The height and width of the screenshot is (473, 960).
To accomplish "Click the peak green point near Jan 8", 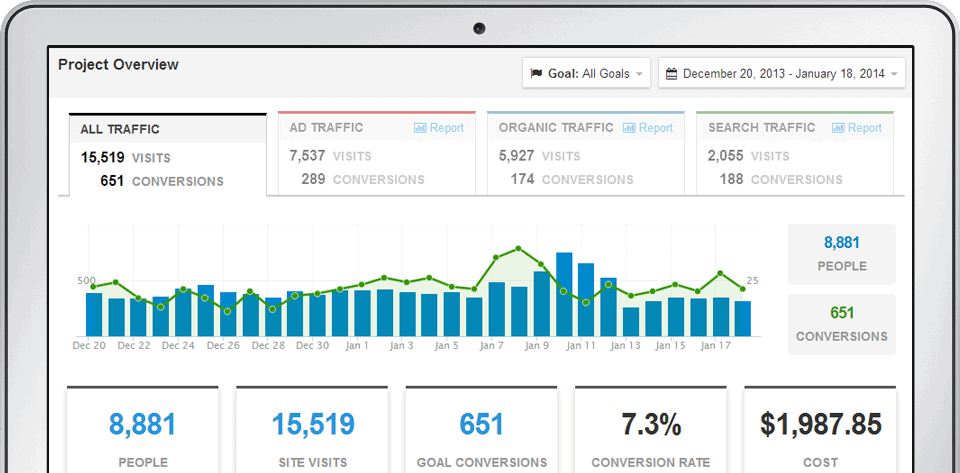I will tap(519, 248).
